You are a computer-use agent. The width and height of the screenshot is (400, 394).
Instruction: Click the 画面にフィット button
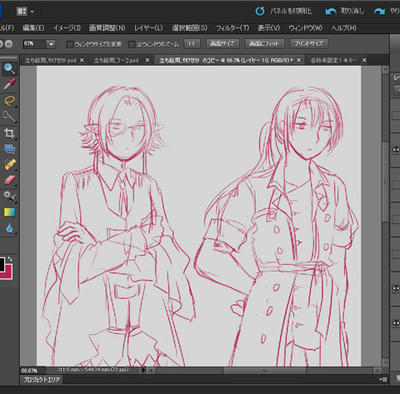[x=264, y=44]
